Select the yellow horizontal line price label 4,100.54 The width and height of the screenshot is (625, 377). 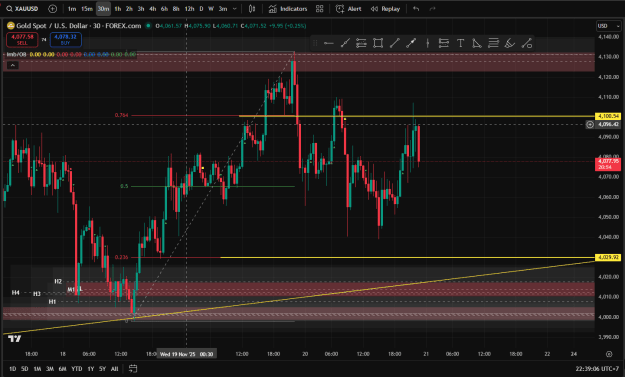click(608, 116)
